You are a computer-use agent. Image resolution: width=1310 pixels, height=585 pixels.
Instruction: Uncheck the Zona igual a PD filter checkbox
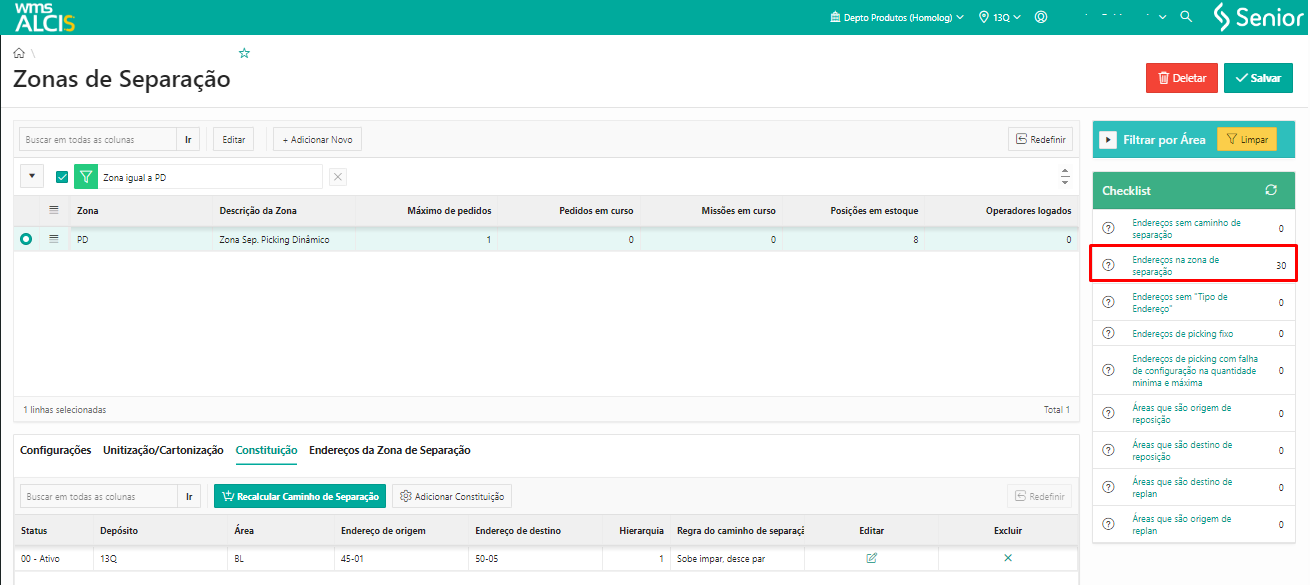click(x=62, y=177)
